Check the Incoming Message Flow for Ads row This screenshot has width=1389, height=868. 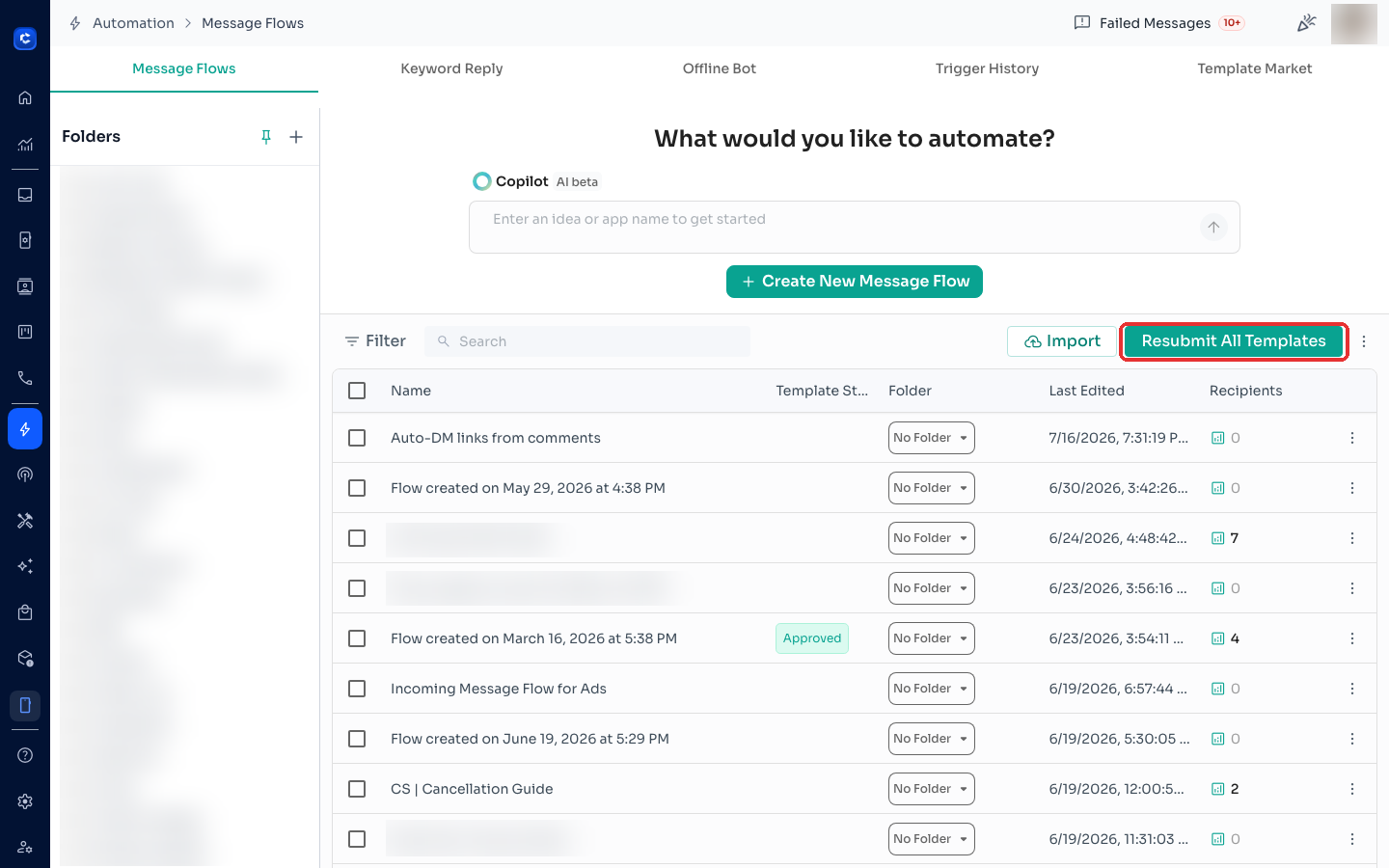pyautogui.click(x=357, y=689)
